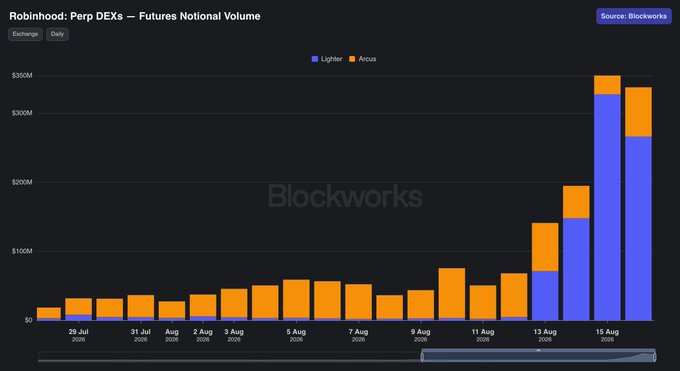Screen dimensions: 680x371
Task: Click the 11 Aug bar
Action: (x=483, y=303)
